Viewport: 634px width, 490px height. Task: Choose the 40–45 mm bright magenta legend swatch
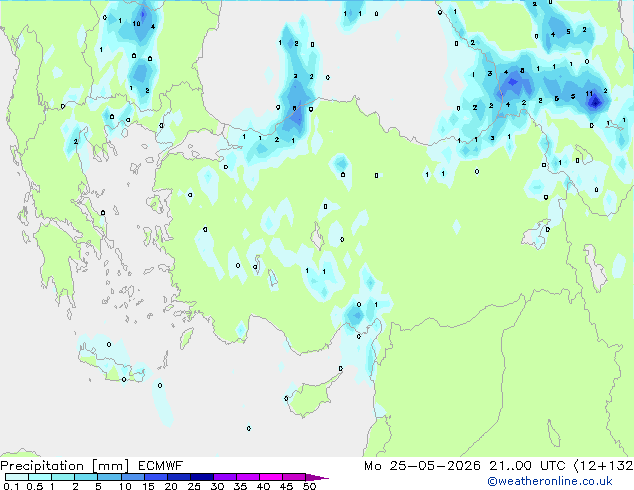pos(270,477)
